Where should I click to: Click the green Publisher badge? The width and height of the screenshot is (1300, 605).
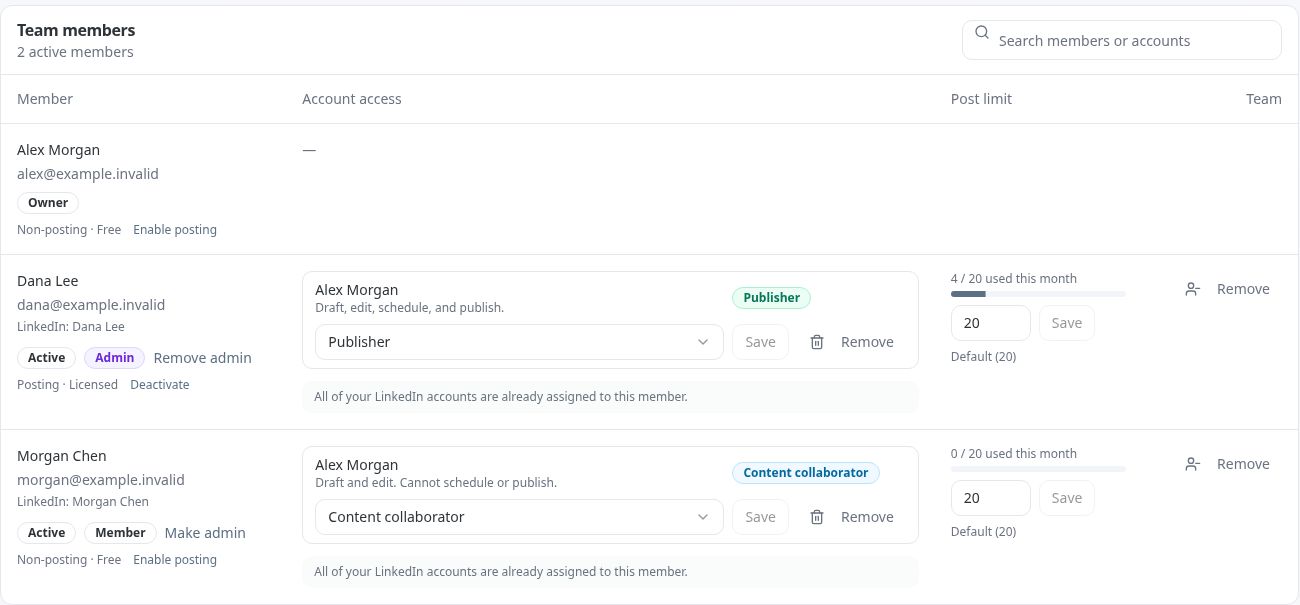pyautogui.click(x=771, y=297)
